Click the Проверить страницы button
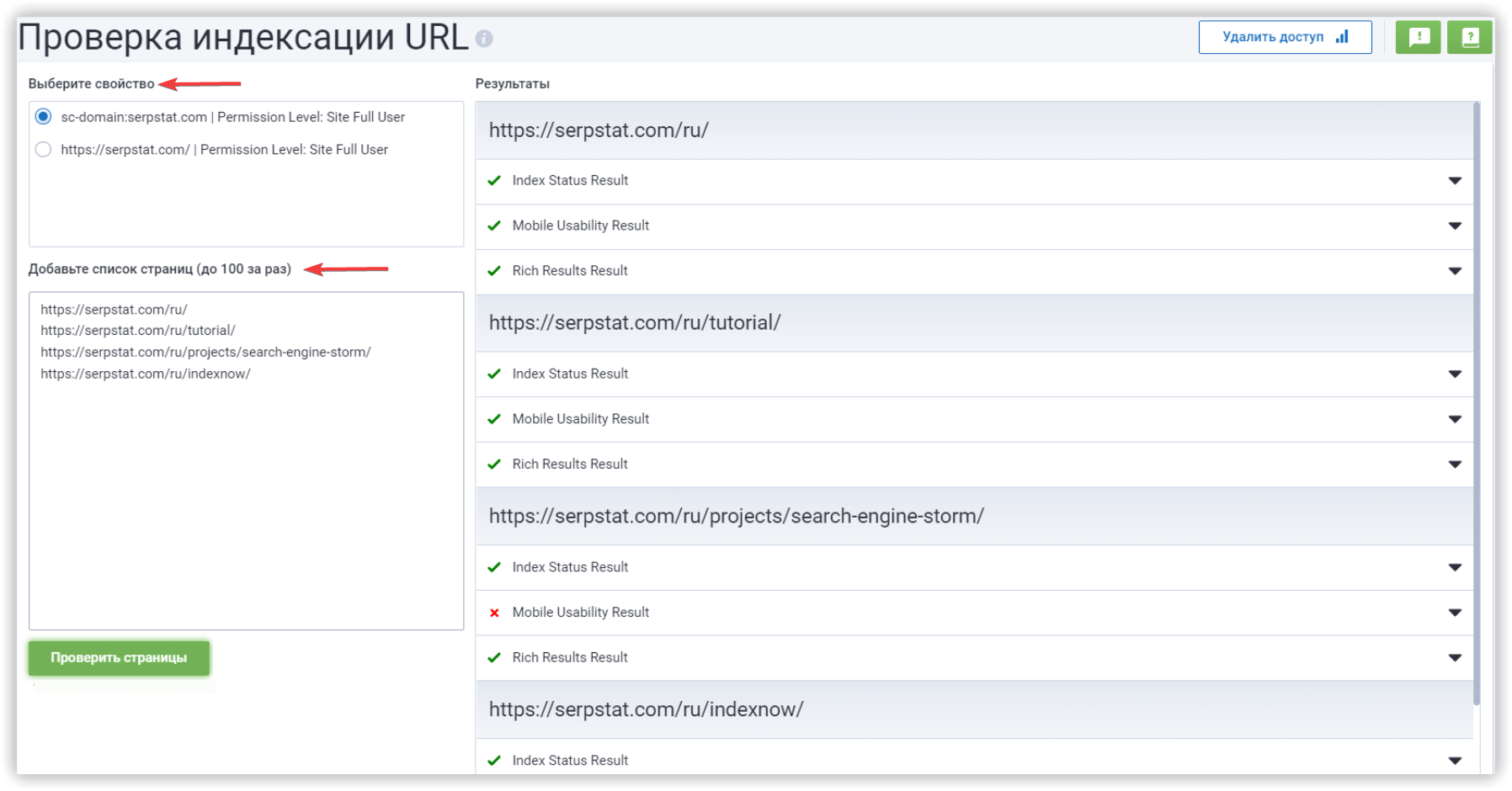The width and height of the screenshot is (1512, 791). pyautogui.click(x=119, y=658)
